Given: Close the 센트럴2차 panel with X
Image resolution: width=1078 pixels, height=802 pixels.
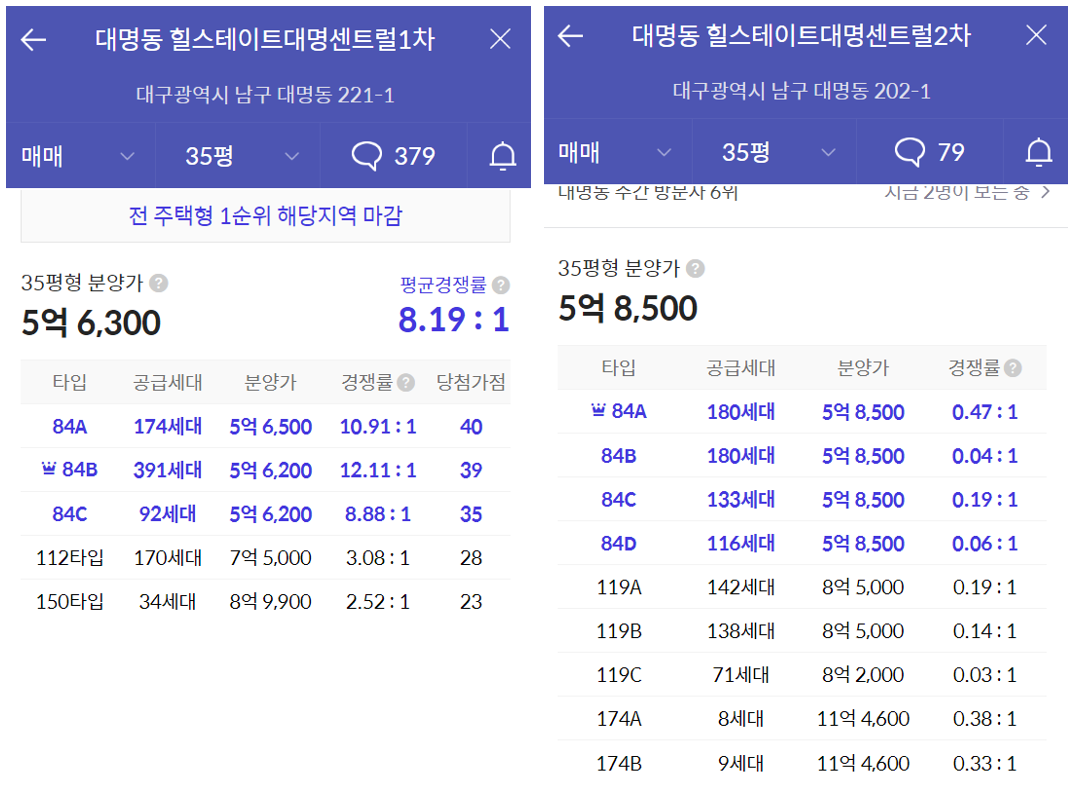Looking at the screenshot, I should [1036, 34].
